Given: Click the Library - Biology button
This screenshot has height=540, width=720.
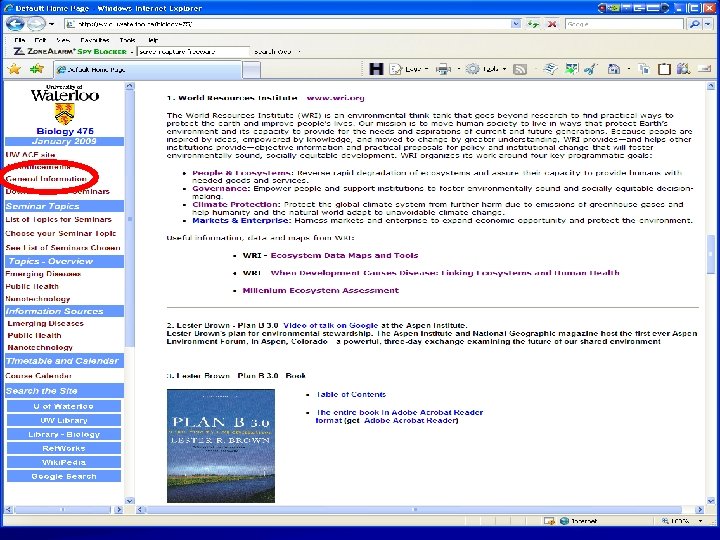Looking at the screenshot, I should point(64,434).
